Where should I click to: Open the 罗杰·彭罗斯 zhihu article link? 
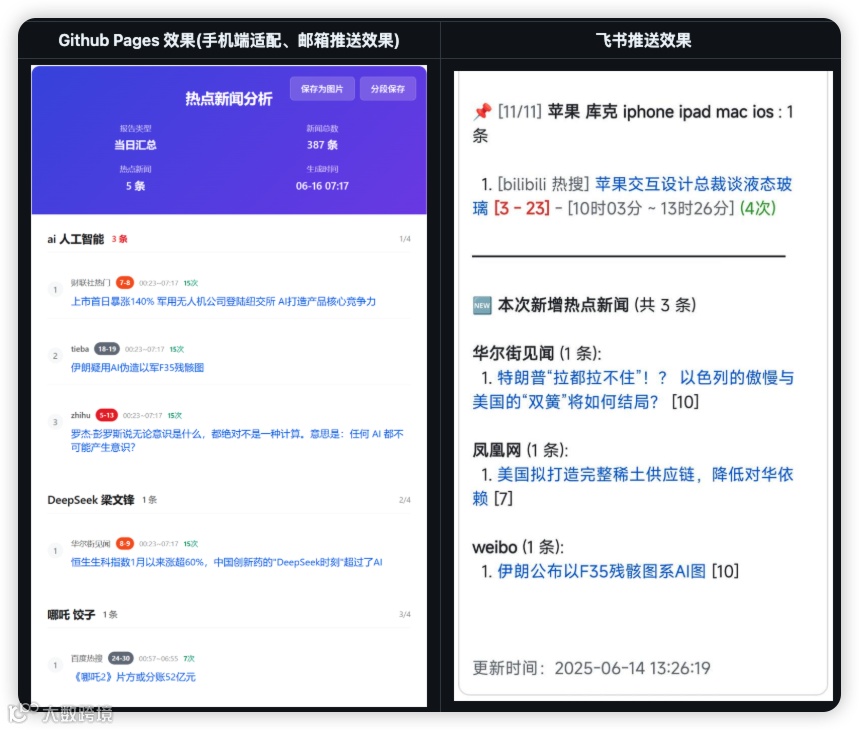[x=237, y=440]
